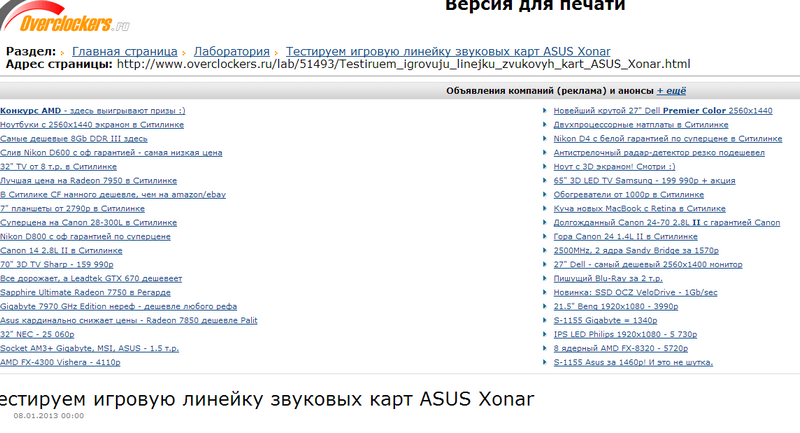This screenshot has height=433, width=800.
Task: Open Слив Nikon D600 link
Action: tap(111, 152)
